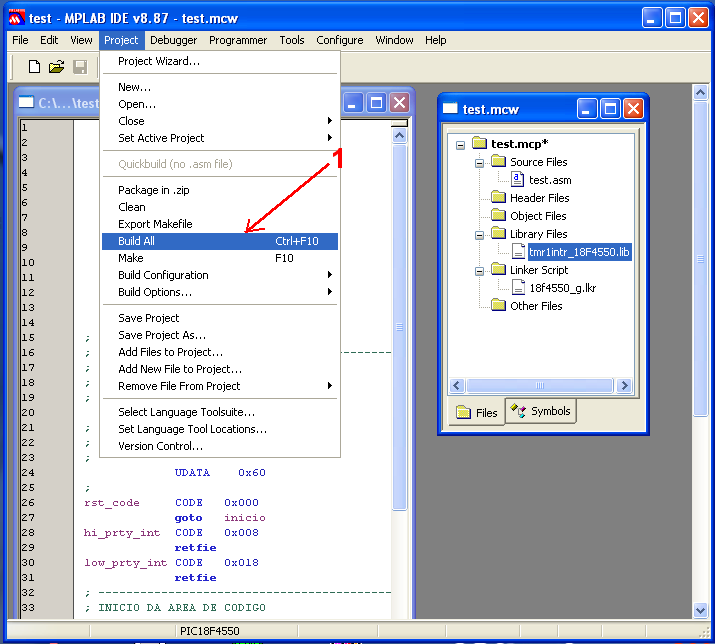Minimize the test.mcw project window
The image size is (715, 644).
(586, 109)
